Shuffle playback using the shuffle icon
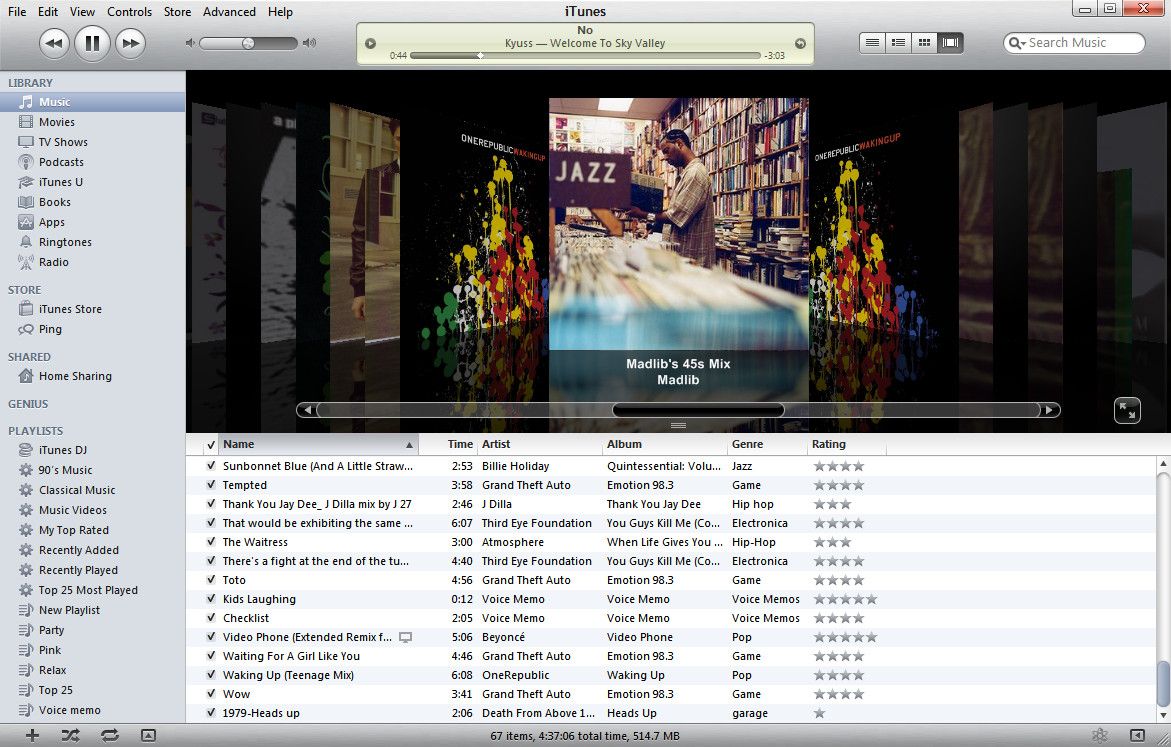1171x747 pixels. click(x=68, y=735)
